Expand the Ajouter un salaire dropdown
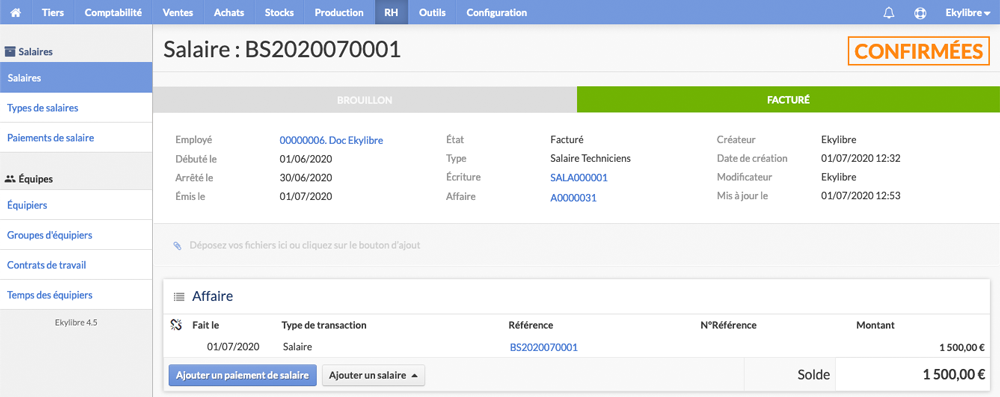Viewport: 1000px width, 397px height. point(373,375)
